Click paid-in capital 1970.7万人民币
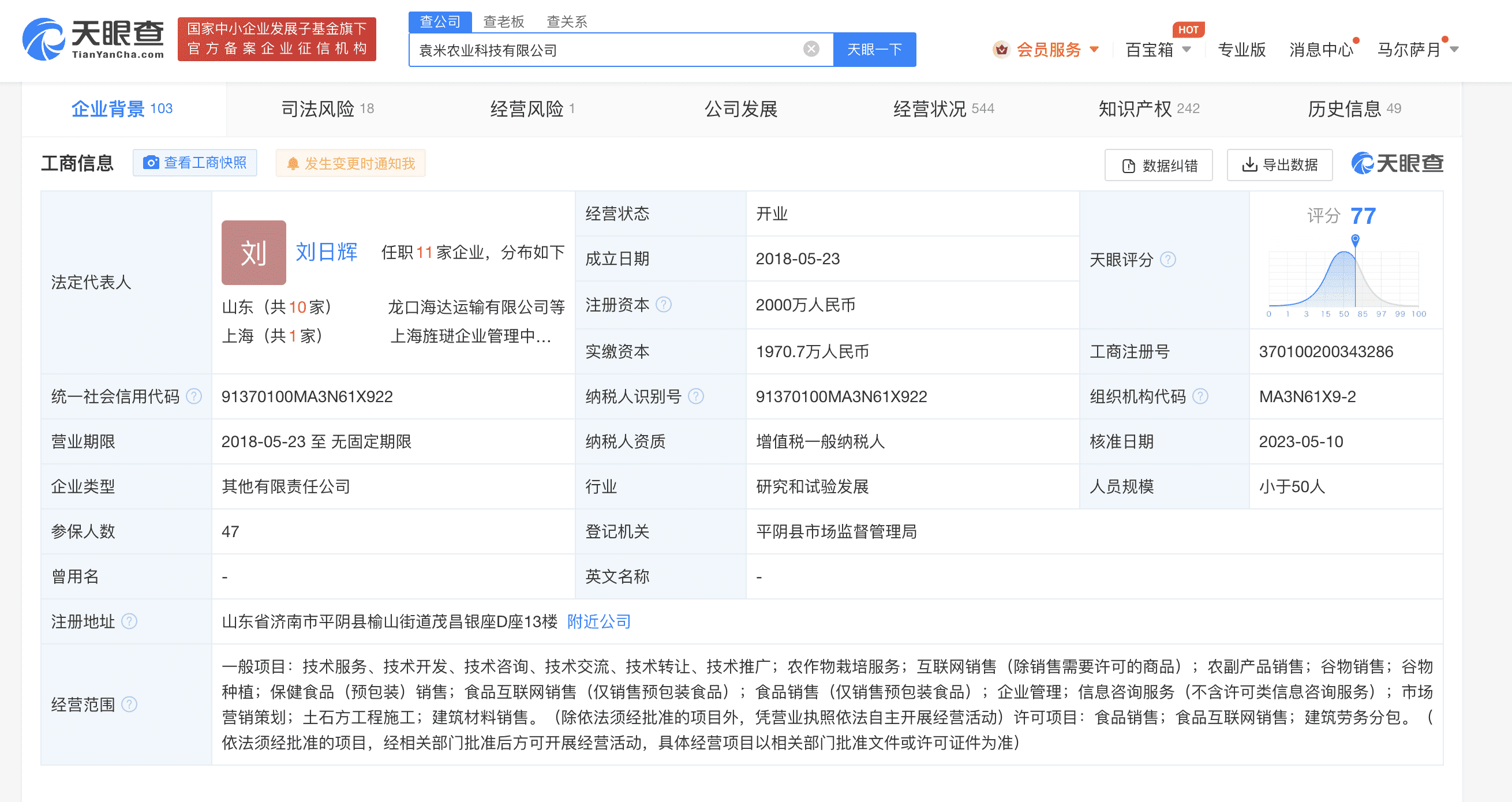The height and width of the screenshot is (802, 1512). coord(813,351)
